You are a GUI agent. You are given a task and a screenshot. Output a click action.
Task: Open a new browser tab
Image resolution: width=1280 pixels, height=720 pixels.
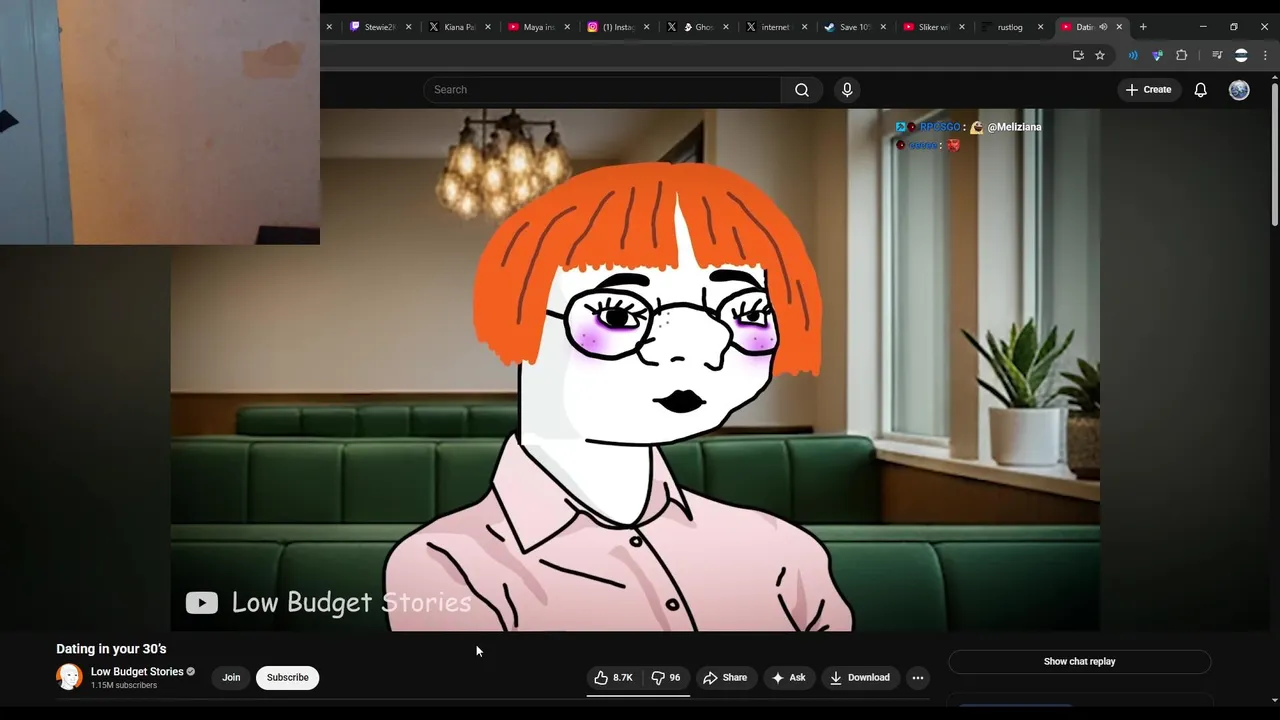(x=1143, y=27)
